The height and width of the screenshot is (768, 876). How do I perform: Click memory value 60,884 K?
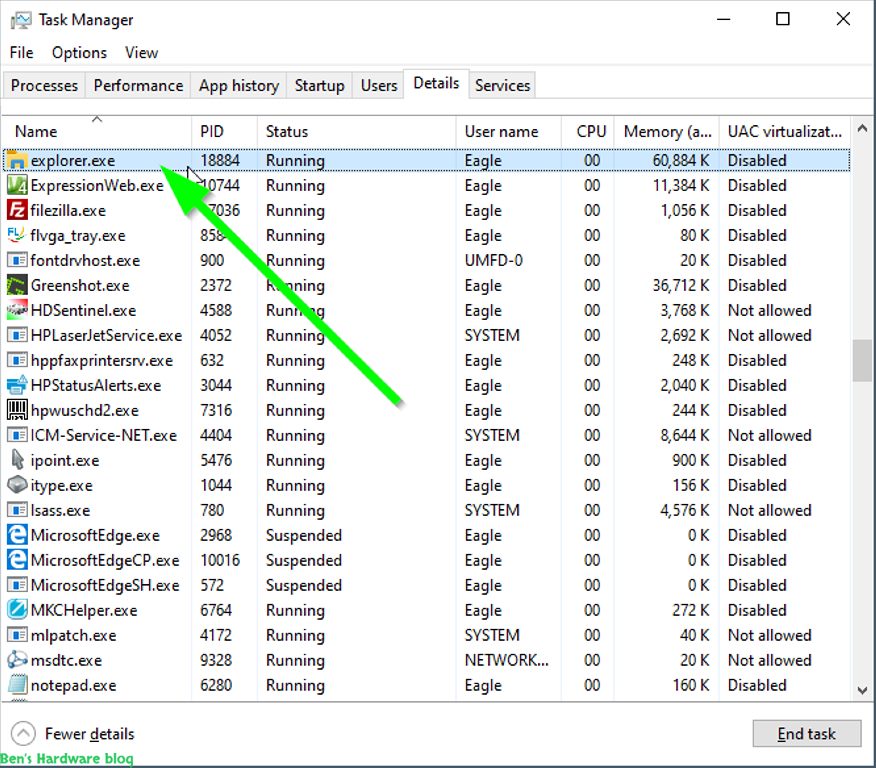coord(680,161)
